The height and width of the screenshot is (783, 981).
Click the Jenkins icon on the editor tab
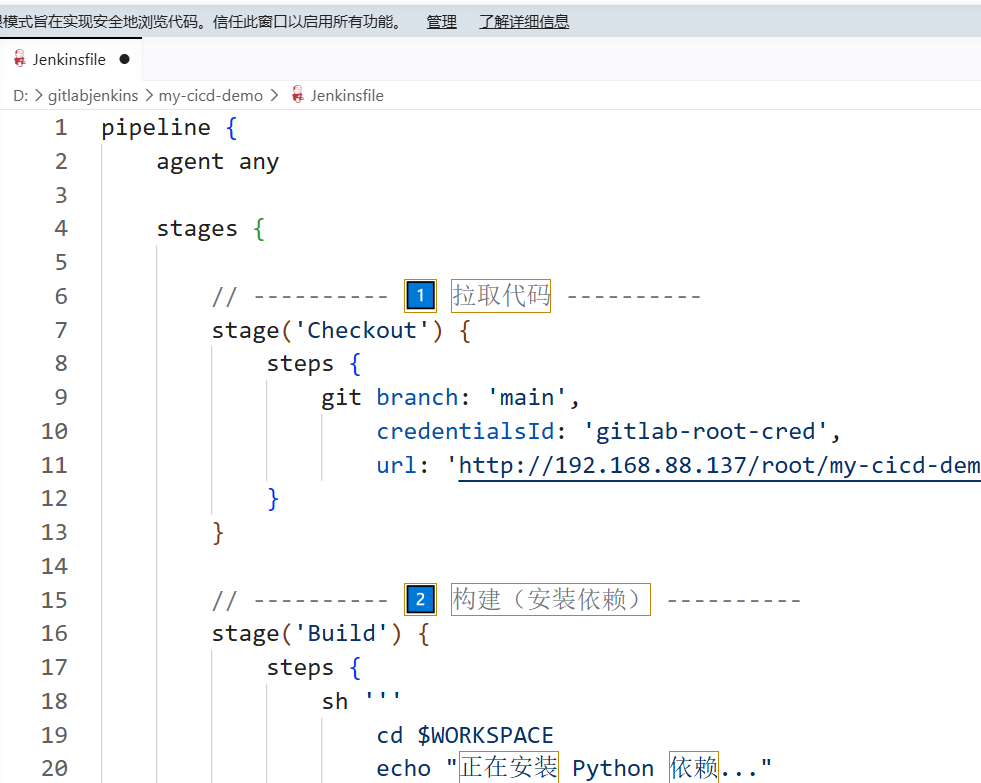19,59
